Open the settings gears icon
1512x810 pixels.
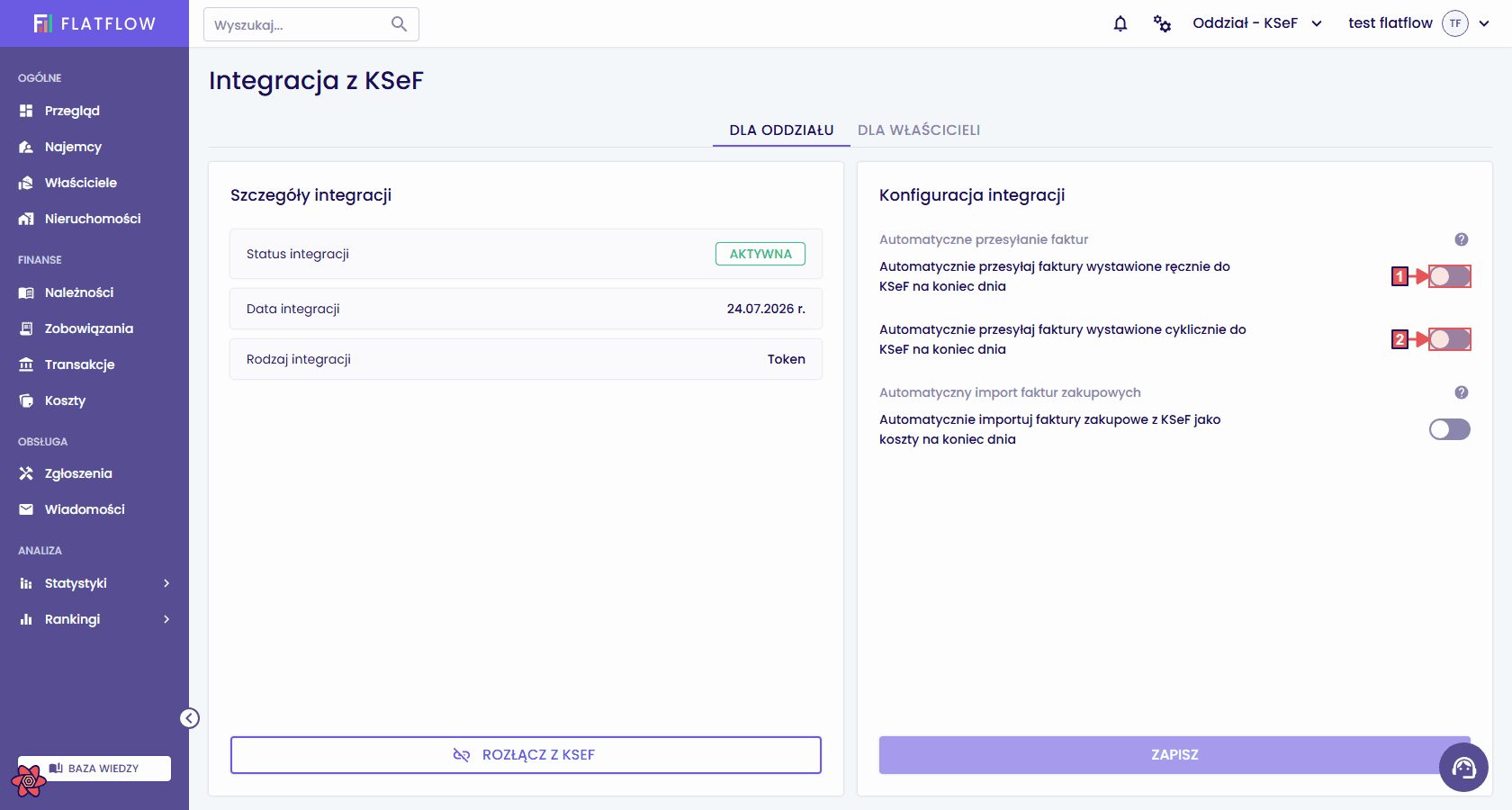pos(1162,23)
